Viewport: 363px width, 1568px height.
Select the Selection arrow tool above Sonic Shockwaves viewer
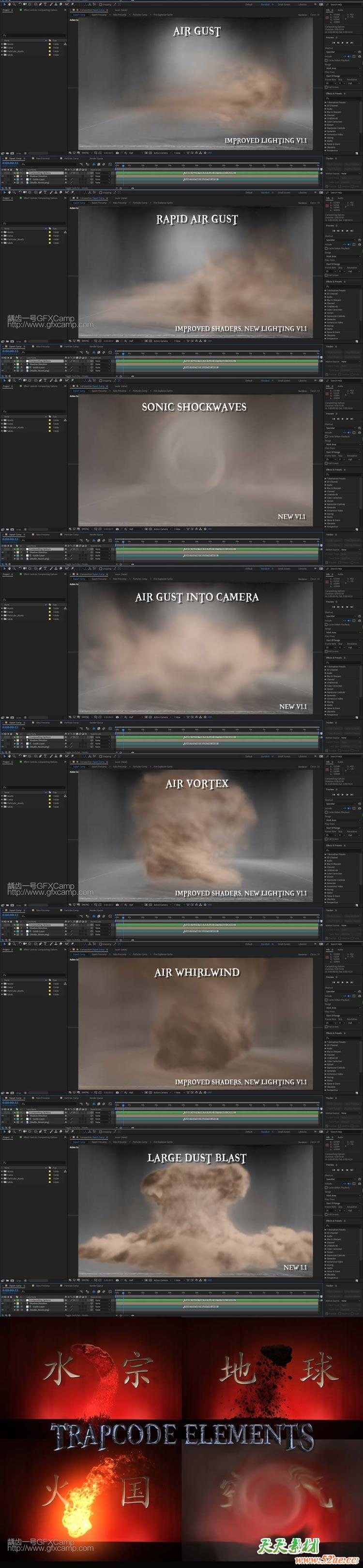point(4,381)
